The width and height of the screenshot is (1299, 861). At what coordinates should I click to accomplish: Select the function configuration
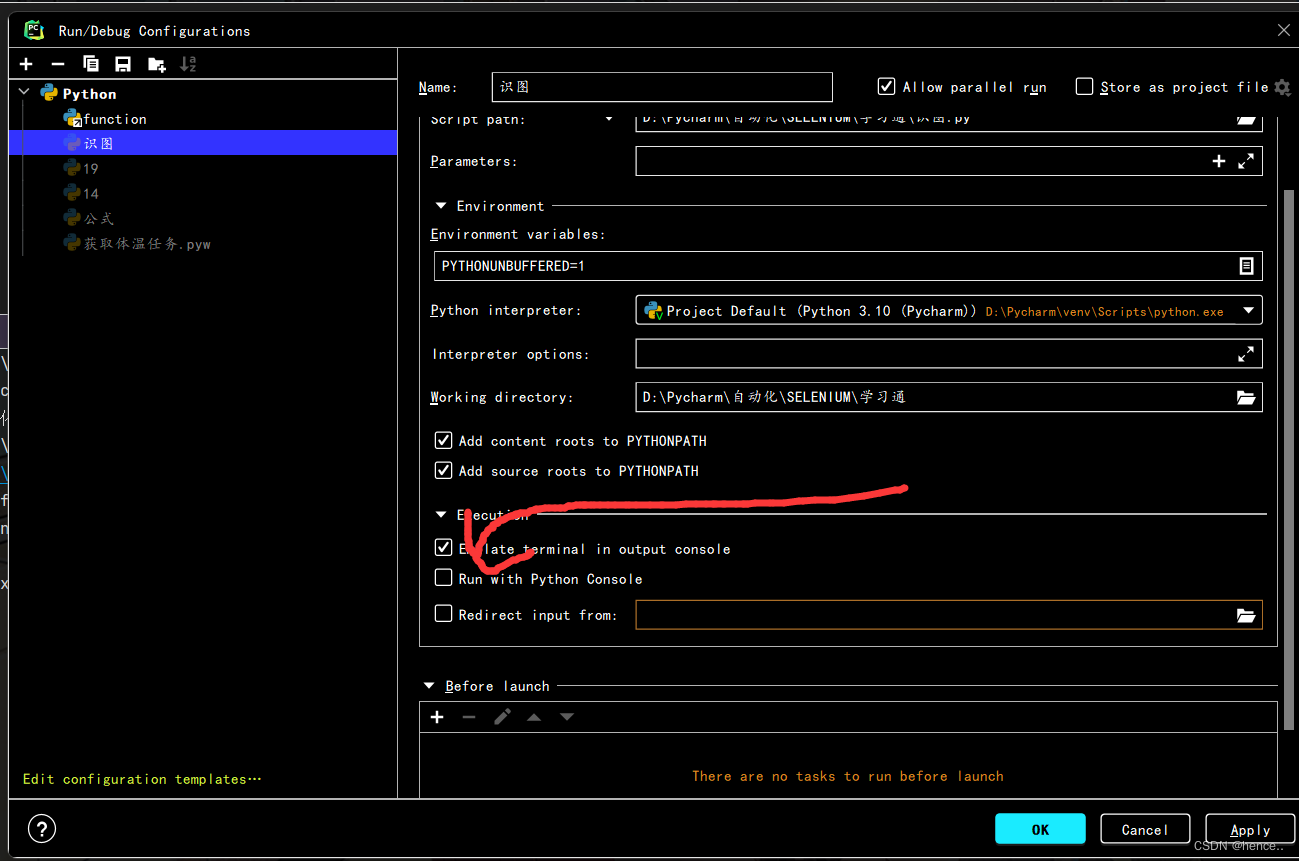(x=114, y=118)
